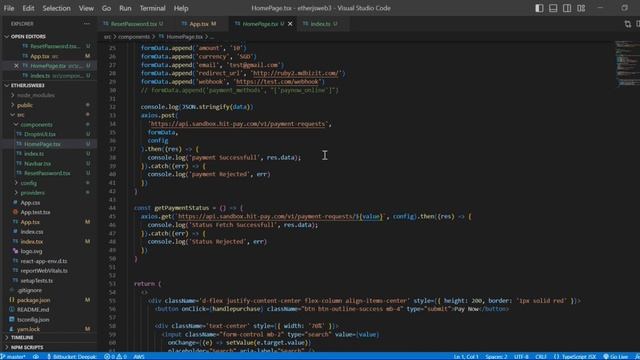This screenshot has width=640, height=360.
Task: Close HomePage.tsx in Open Editors list
Action: coord(16,66)
